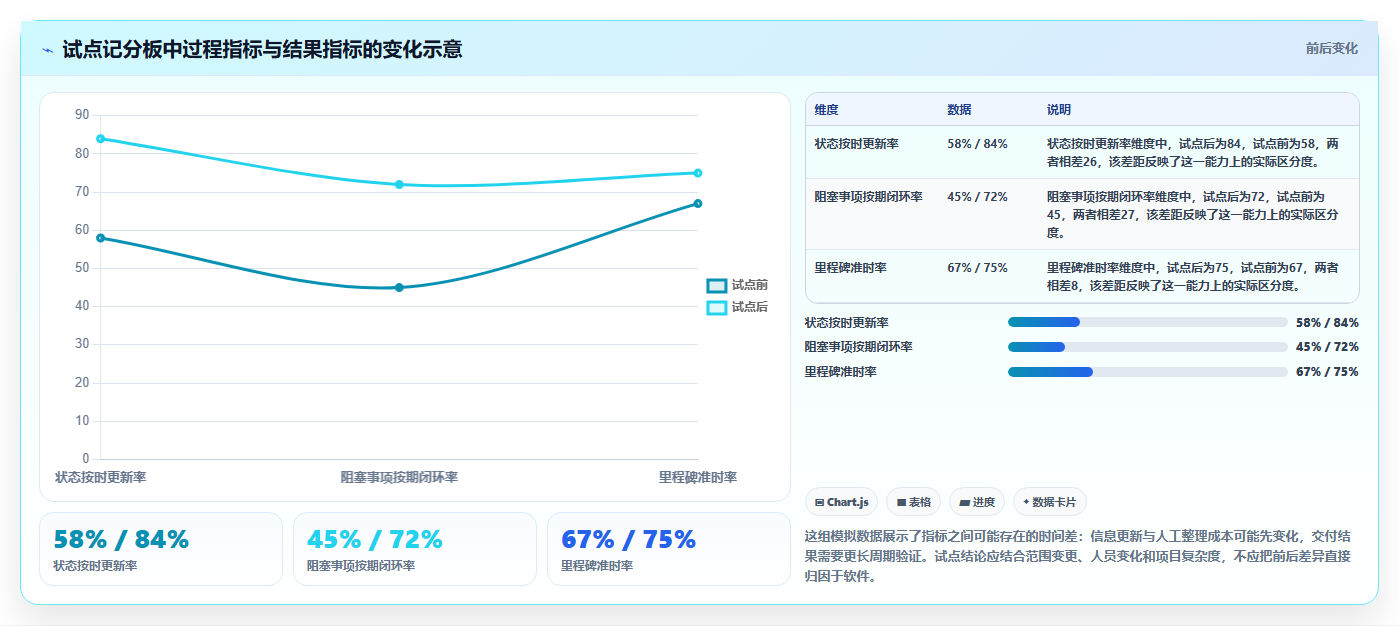This screenshot has width=1399, height=626.
Task: Click the 试点前 legend color box
Action: pos(716,285)
